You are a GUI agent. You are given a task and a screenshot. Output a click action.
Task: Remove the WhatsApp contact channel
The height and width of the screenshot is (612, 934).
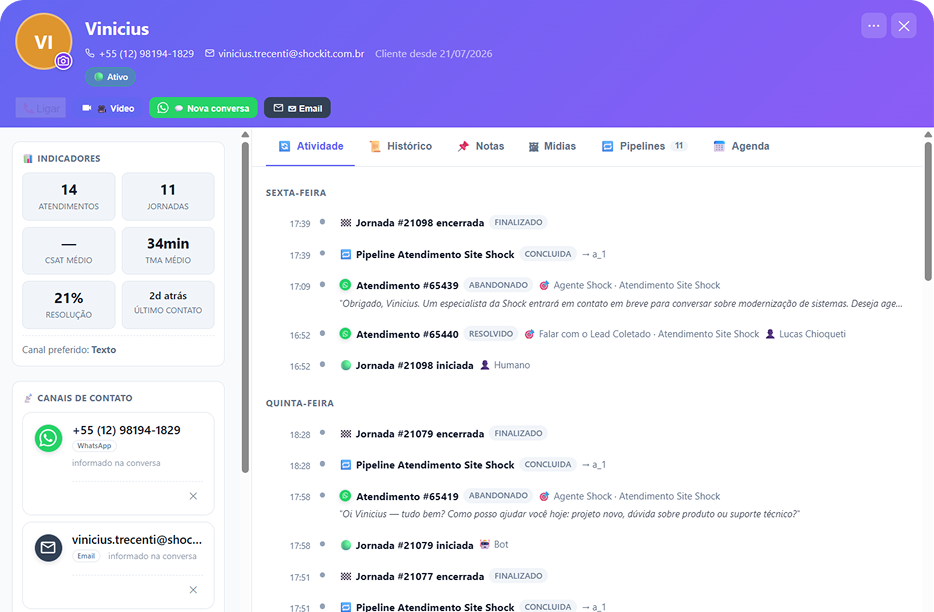(193, 496)
